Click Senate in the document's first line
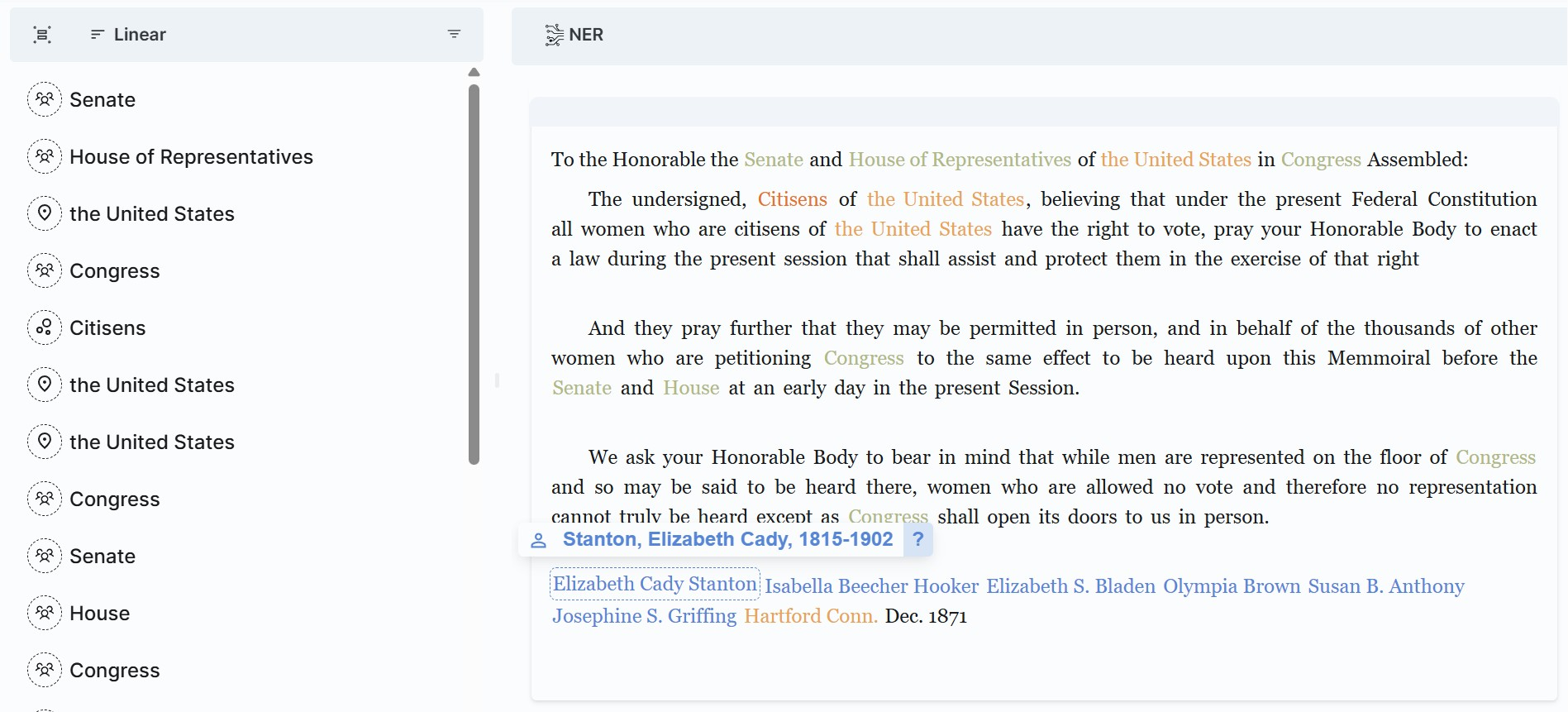Viewport: 1568px width, 712px height. (x=774, y=160)
